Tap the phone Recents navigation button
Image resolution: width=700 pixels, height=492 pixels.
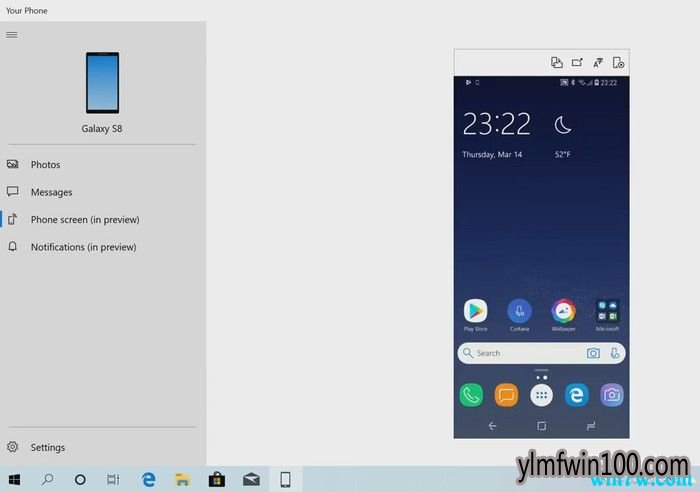pyautogui.click(x=591, y=426)
